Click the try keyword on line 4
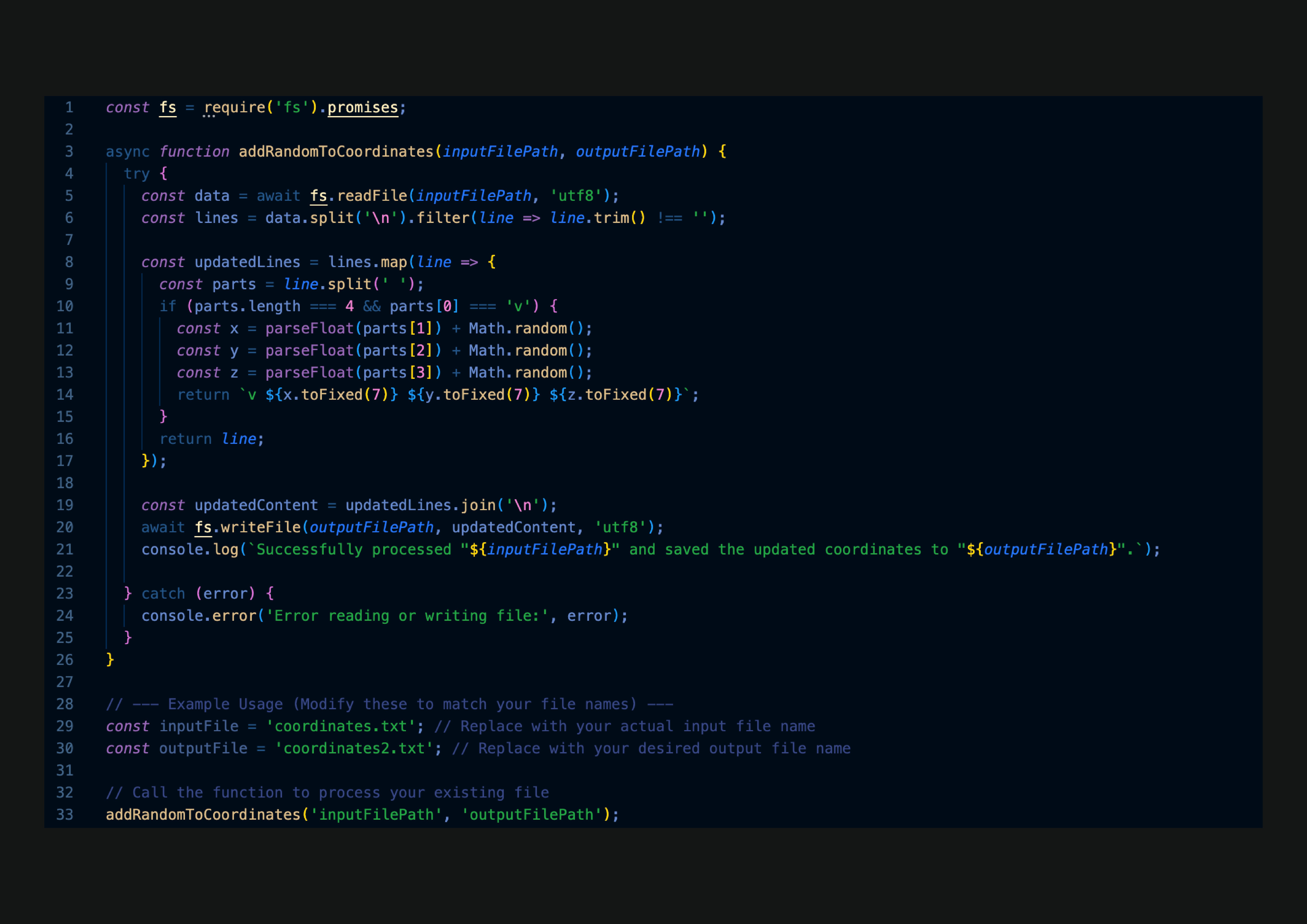 click(x=137, y=174)
